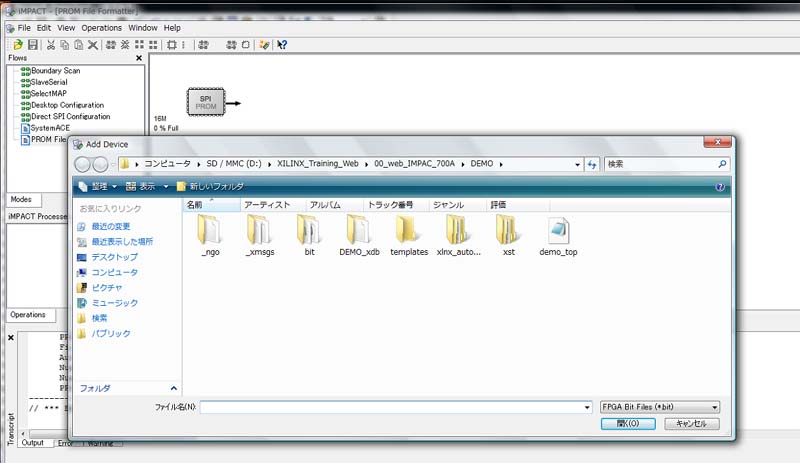Select the demo_top bit file
Screen dimensions: 800x463
(x=558, y=235)
